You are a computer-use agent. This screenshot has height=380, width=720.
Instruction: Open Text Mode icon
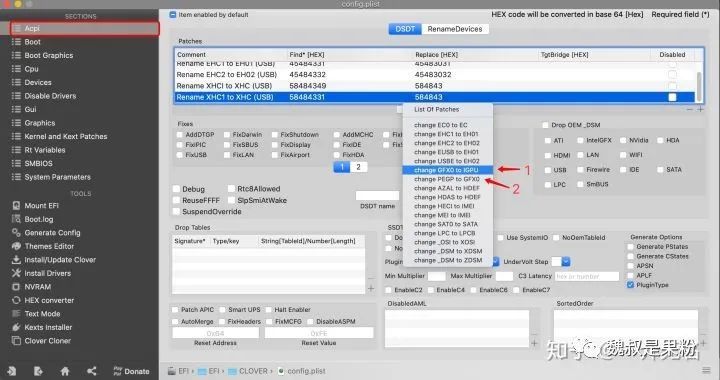pyautogui.click(x=16, y=314)
